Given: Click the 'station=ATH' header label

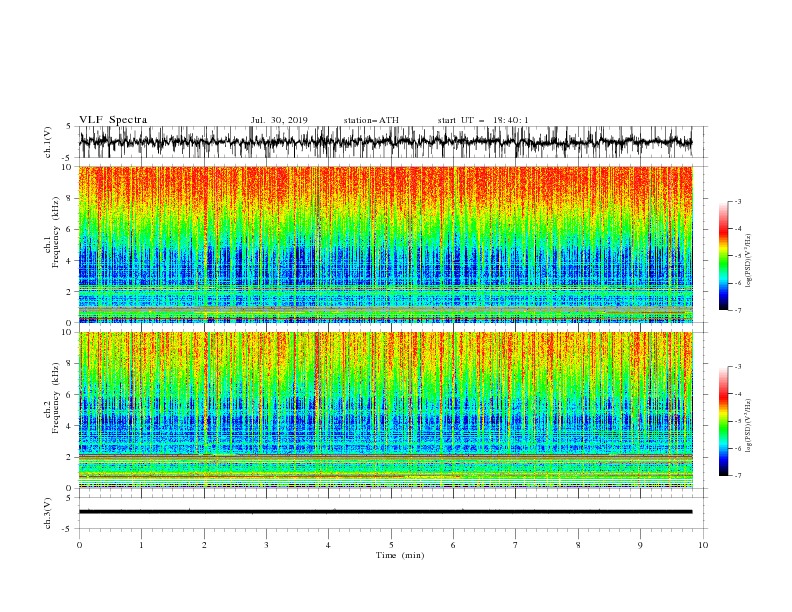Looking at the screenshot, I should click(x=371, y=120).
